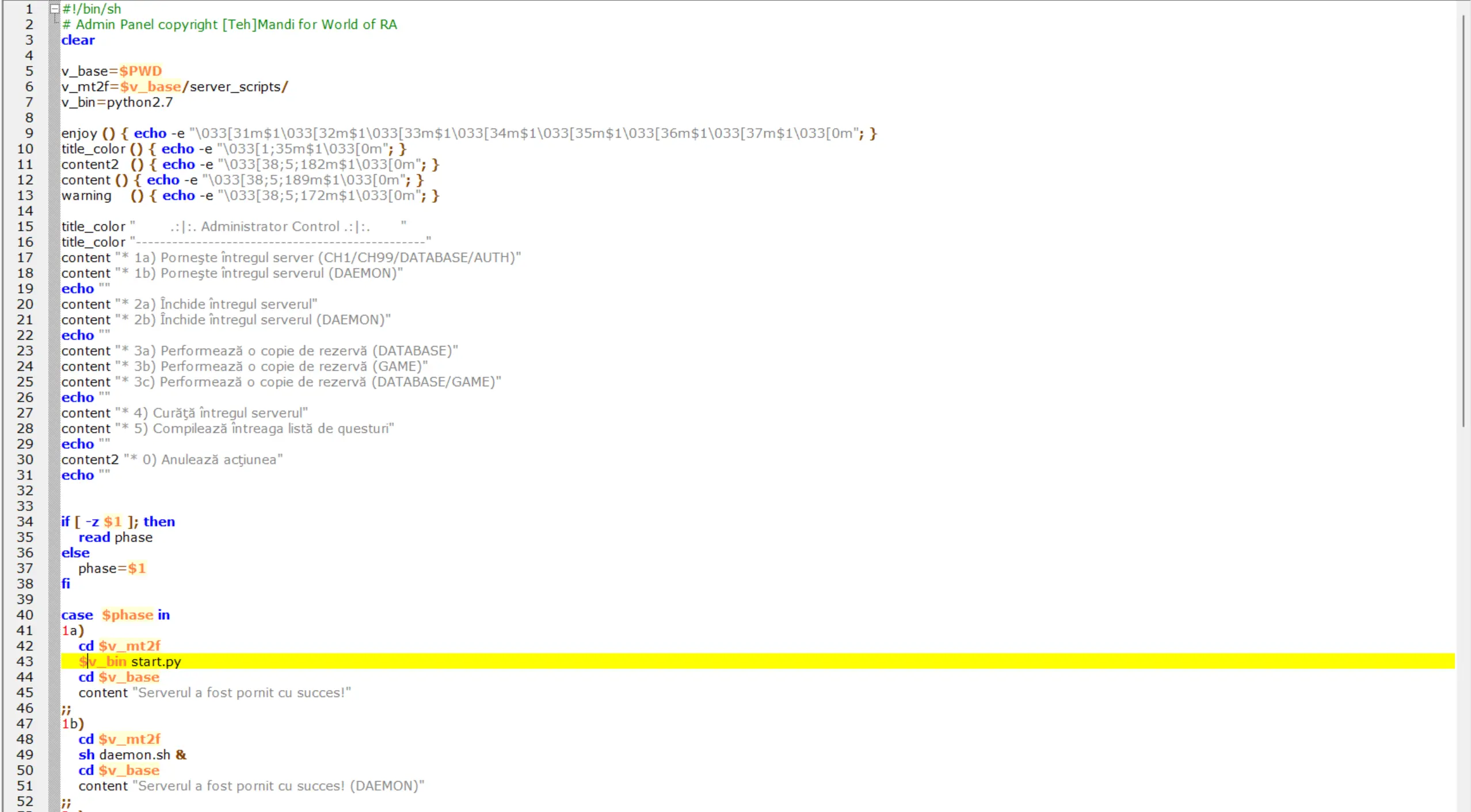Click the 'read phase' statement

coord(115,537)
